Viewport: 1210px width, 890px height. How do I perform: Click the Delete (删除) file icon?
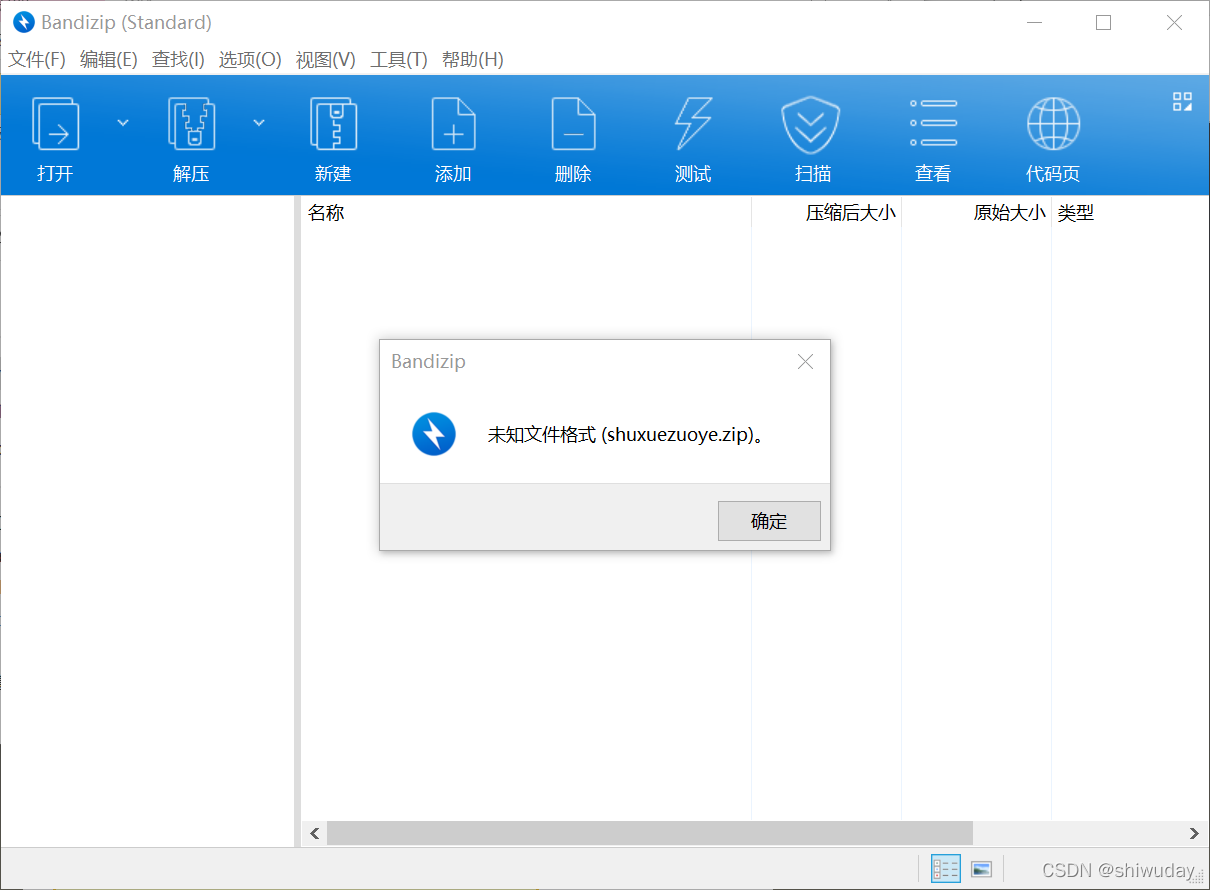[x=573, y=124]
